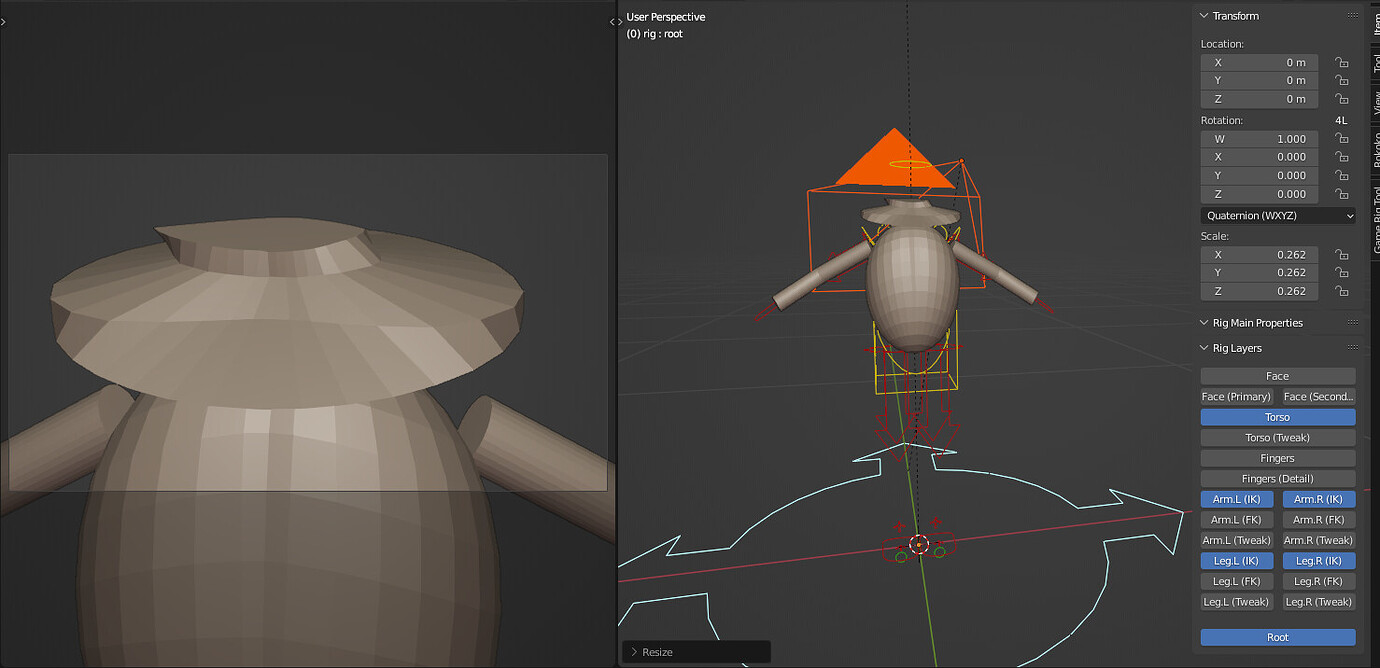Open the Rokoko sidebar tab
Viewport: 1380px width, 668px height.
tap(1375, 149)
